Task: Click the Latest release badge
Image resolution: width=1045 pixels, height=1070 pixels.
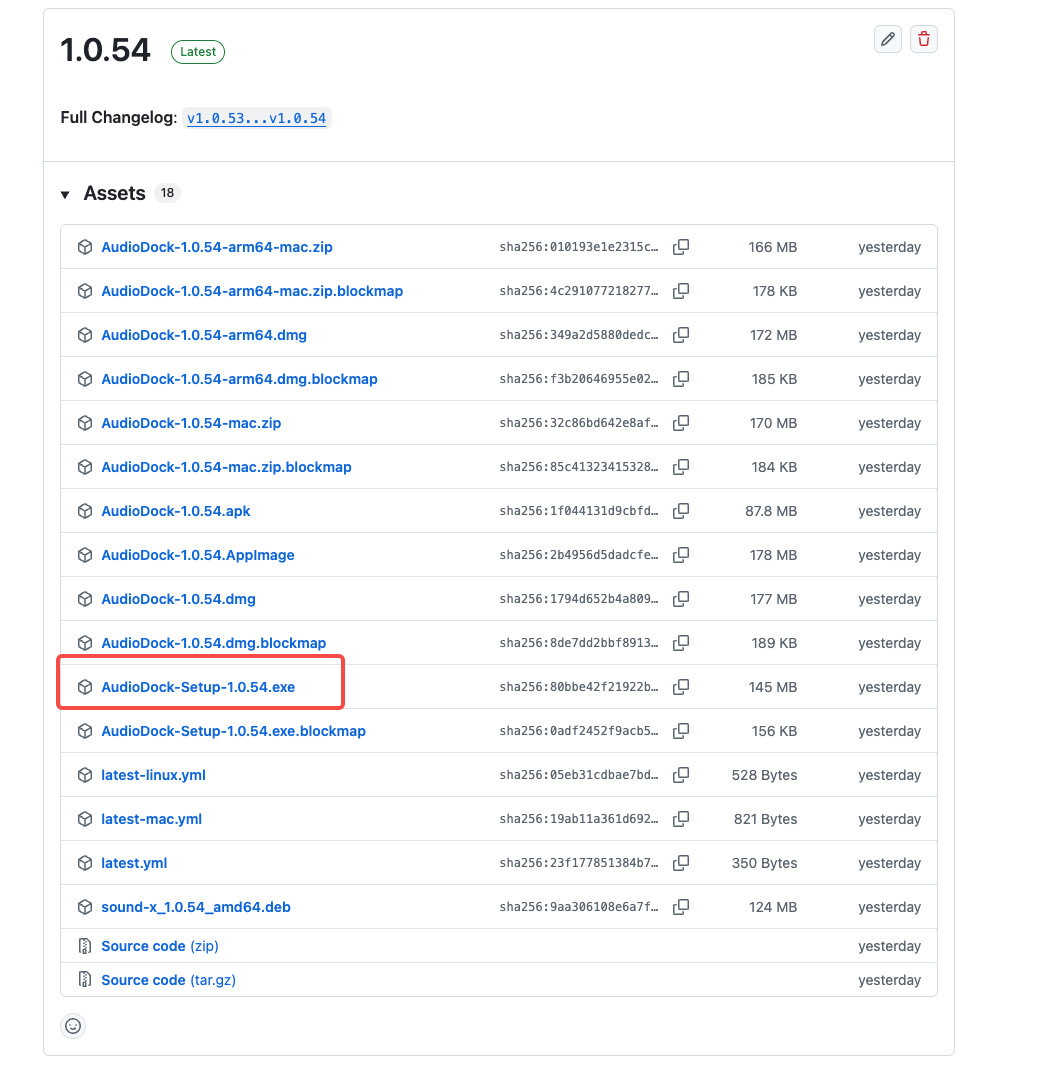Action: (198, 52)
